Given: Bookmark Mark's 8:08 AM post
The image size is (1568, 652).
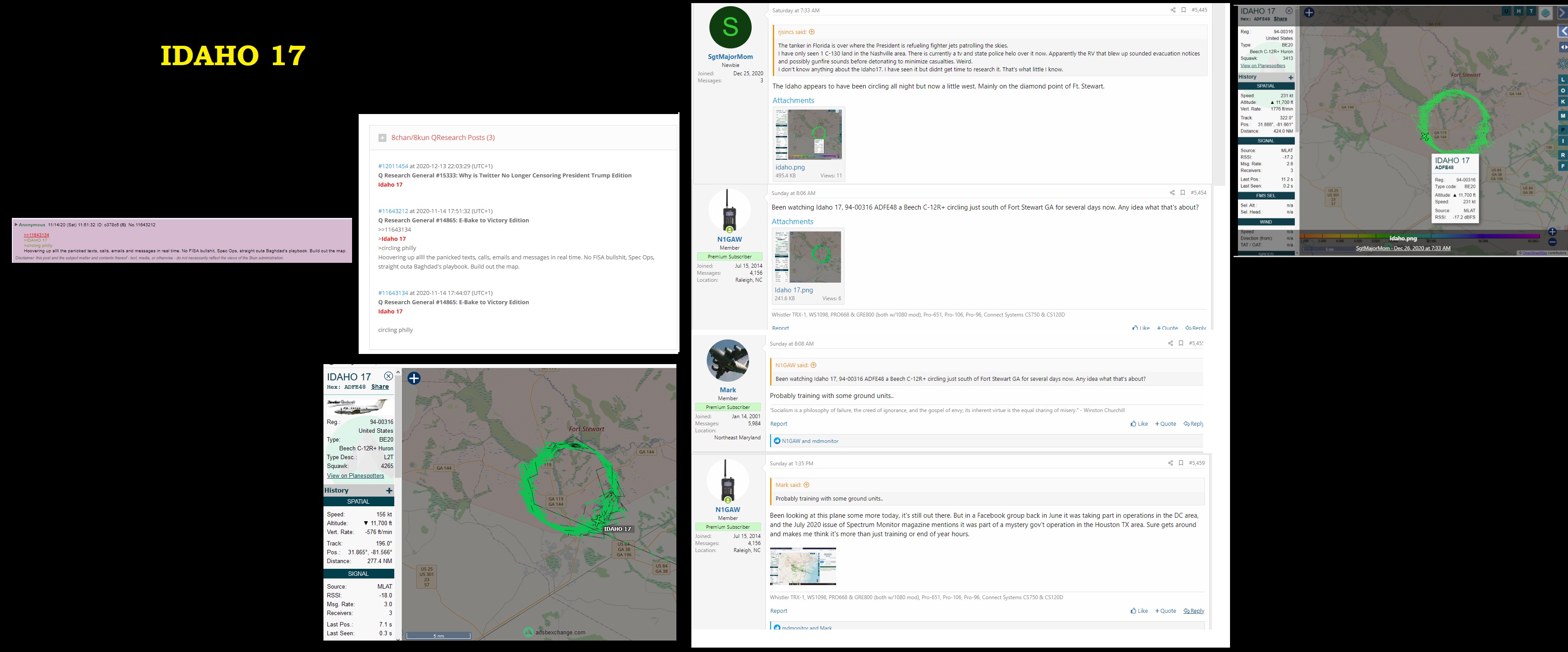Looking at the screenshot, I should point(1181,343).
